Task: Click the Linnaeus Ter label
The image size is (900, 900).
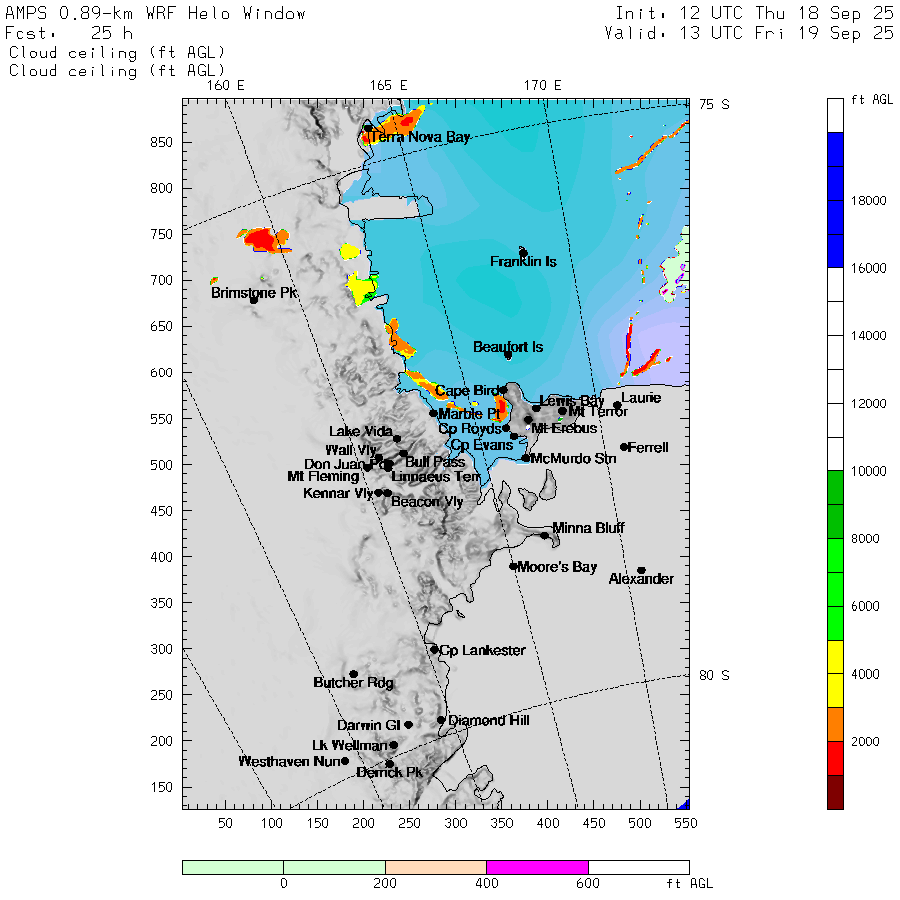Action: point(436,477)
